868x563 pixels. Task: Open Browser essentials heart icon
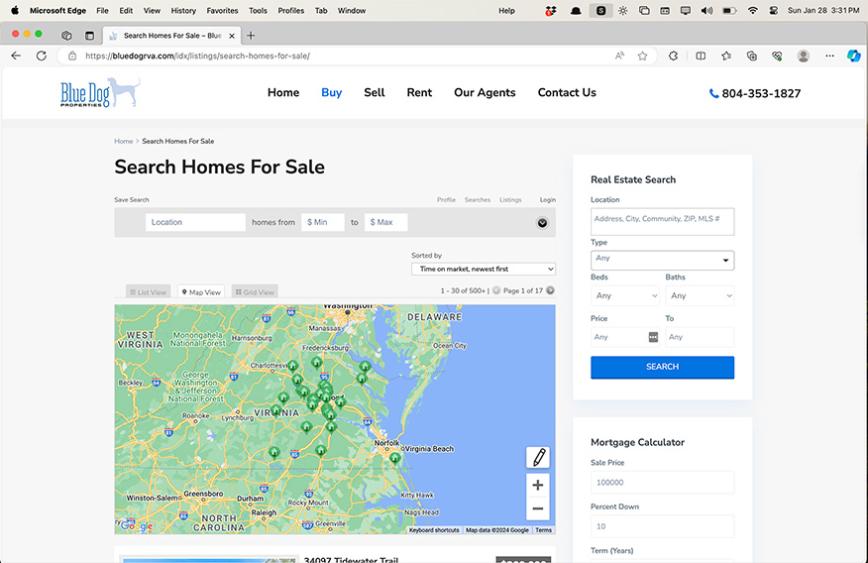point(777,56)
